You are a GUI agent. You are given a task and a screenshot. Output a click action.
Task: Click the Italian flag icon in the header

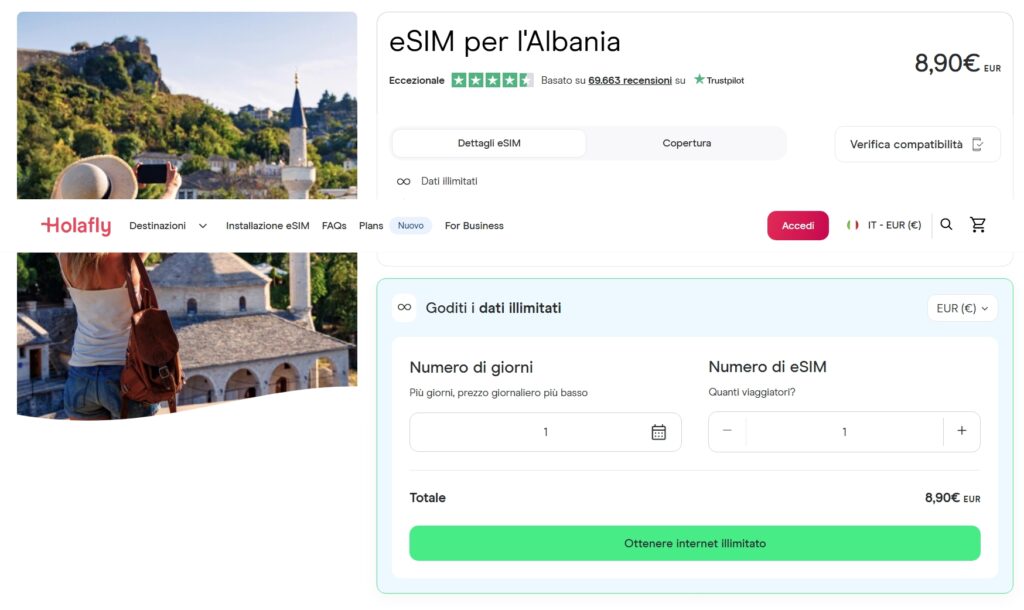[852, 225]
